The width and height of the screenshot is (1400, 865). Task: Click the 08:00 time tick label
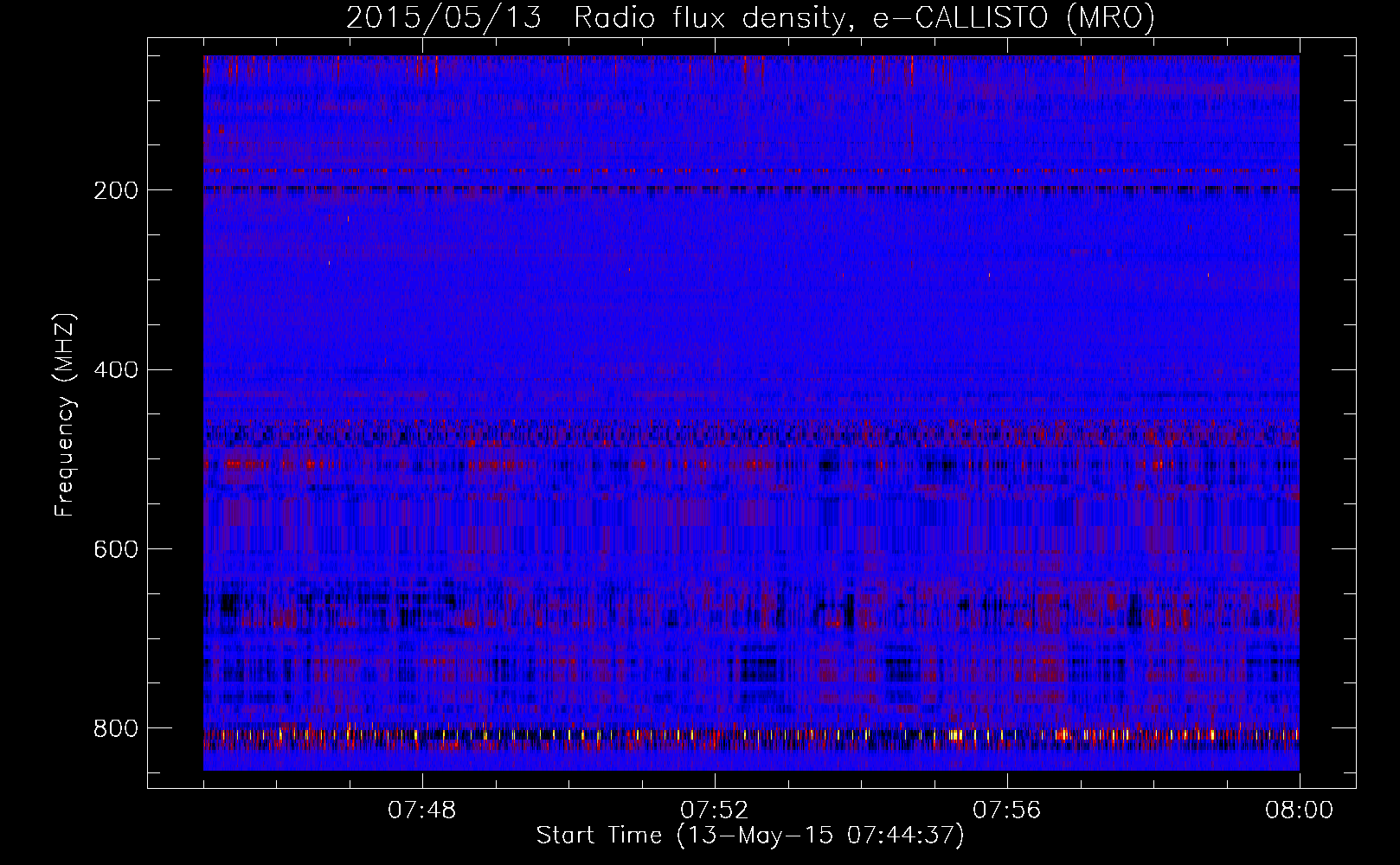pos(1300,811)
